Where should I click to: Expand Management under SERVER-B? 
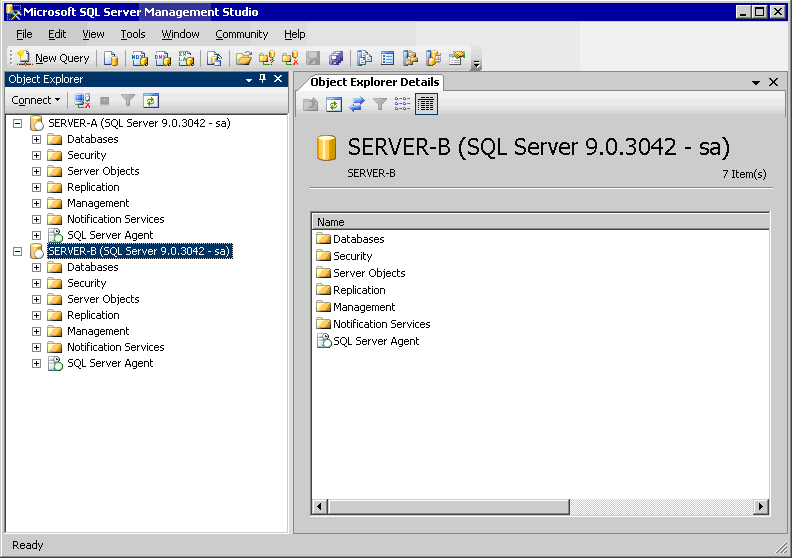click(37, 331)
